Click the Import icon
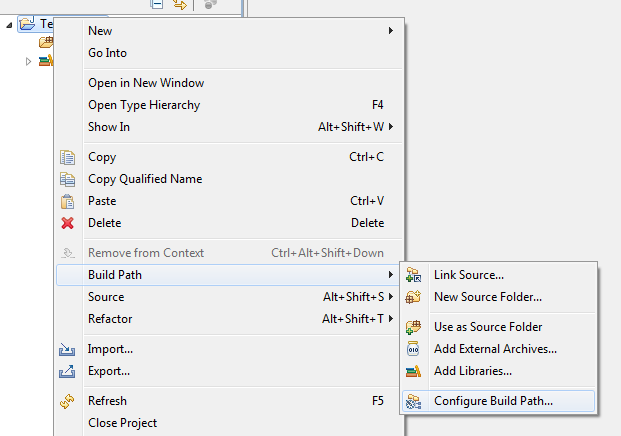 68,349
